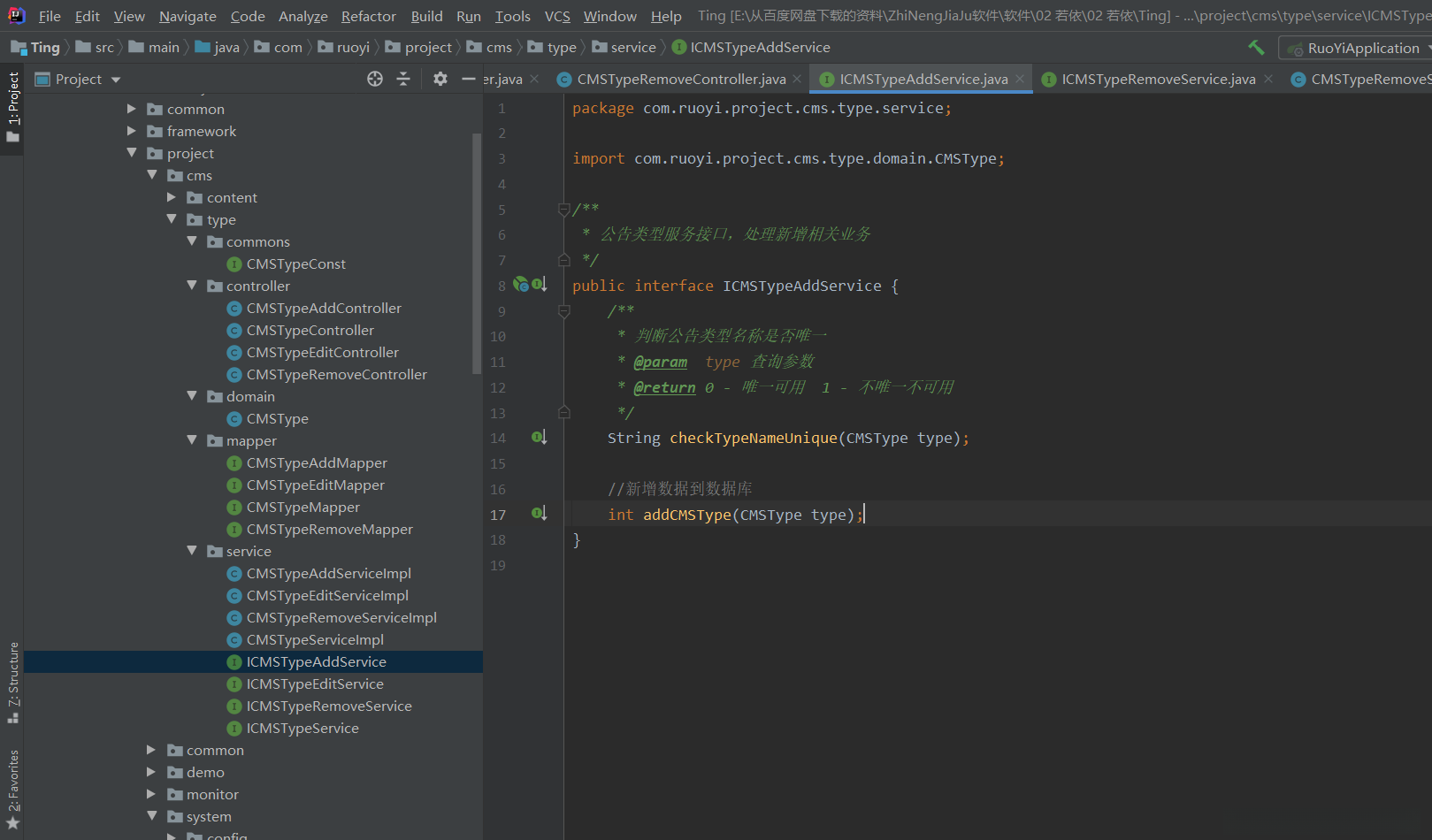The width and height of the screenshot is (1432, 840).
Task: Click the Build project hammer icon
Action: [x=1256, y=48]
